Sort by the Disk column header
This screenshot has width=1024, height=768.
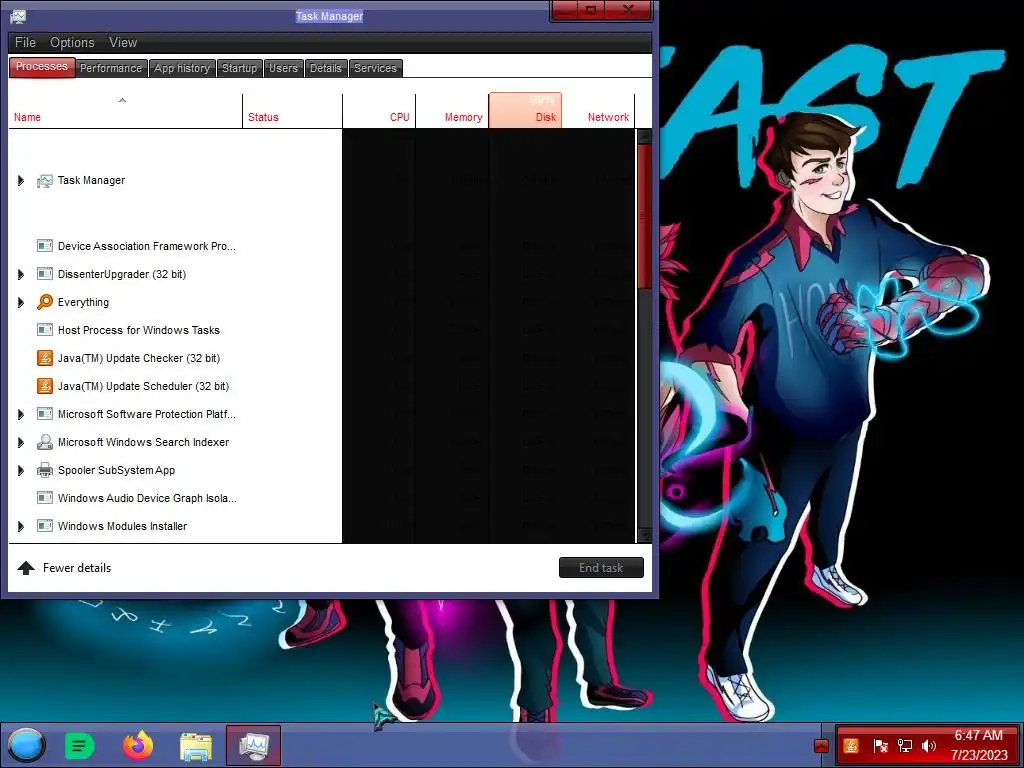click(525, 110)
